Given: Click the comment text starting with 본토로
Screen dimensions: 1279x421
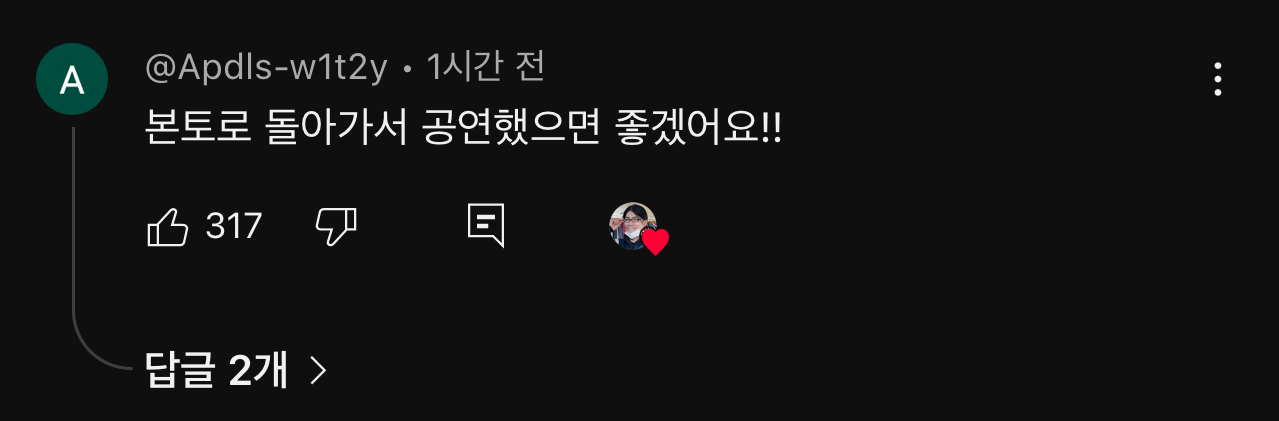Looking at the screenshot, I should click(x=463, y=127).
